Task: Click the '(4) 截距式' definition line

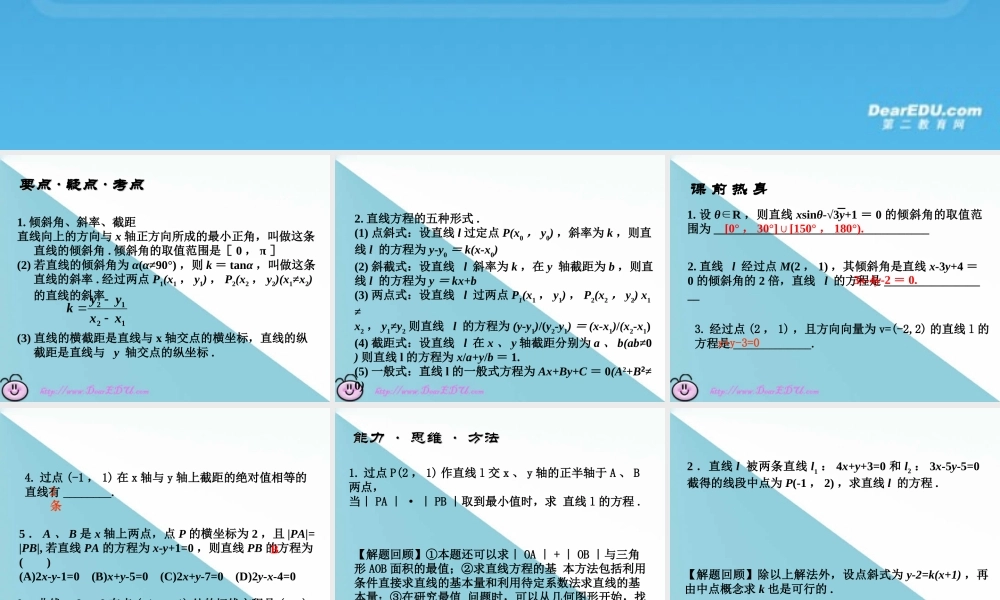Action: click(503, 349)
